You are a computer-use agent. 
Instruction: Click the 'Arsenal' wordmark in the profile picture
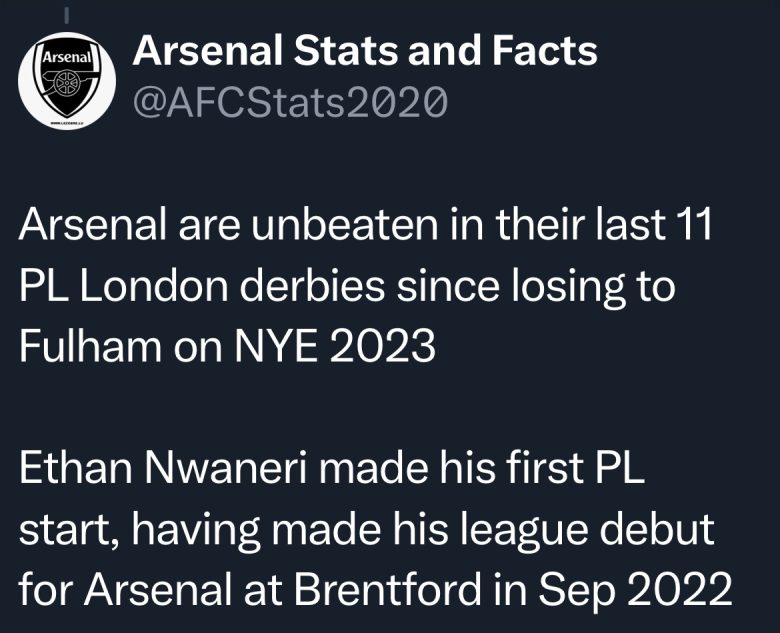coord(64,59)
